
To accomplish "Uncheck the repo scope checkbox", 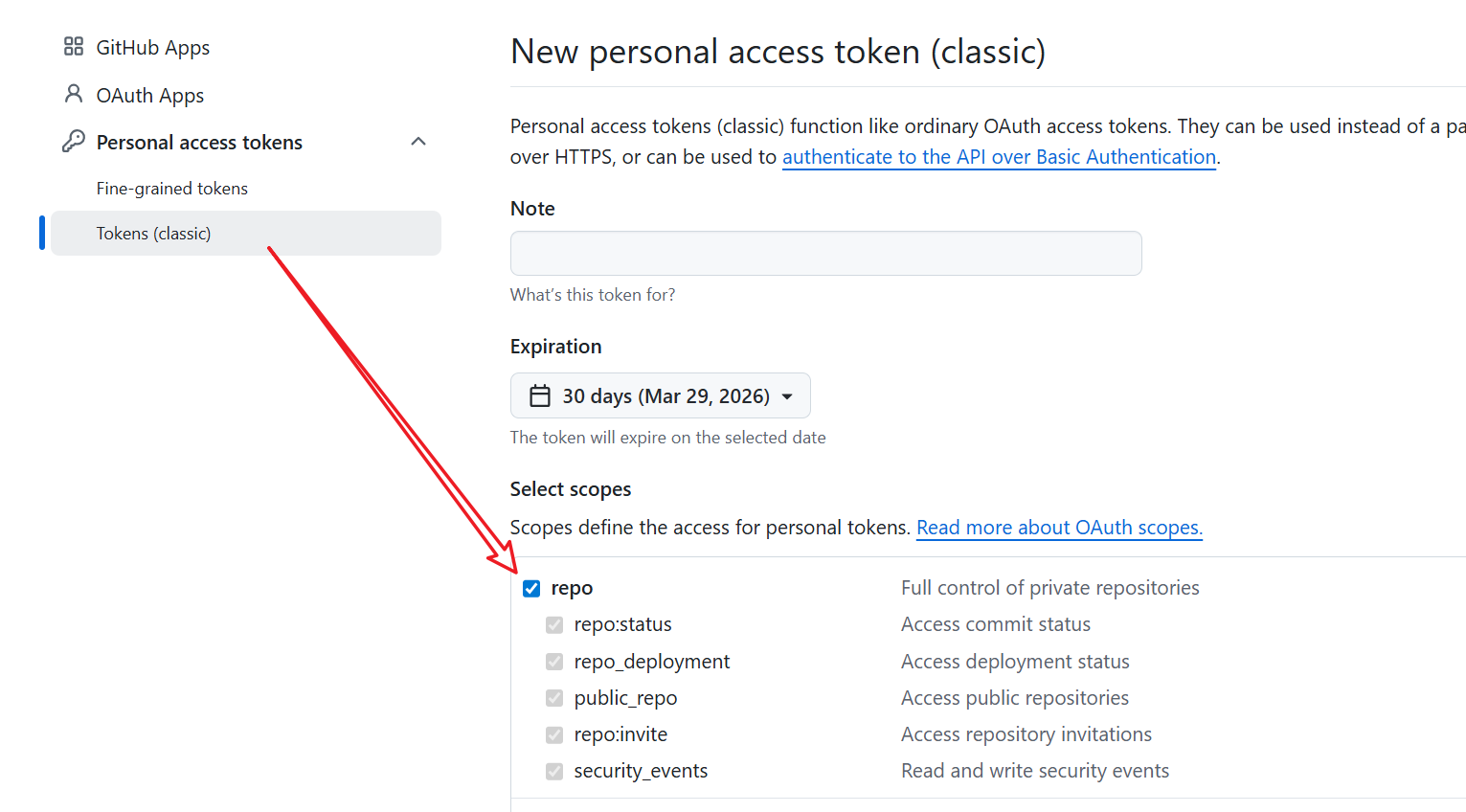I will coord(531,588).
